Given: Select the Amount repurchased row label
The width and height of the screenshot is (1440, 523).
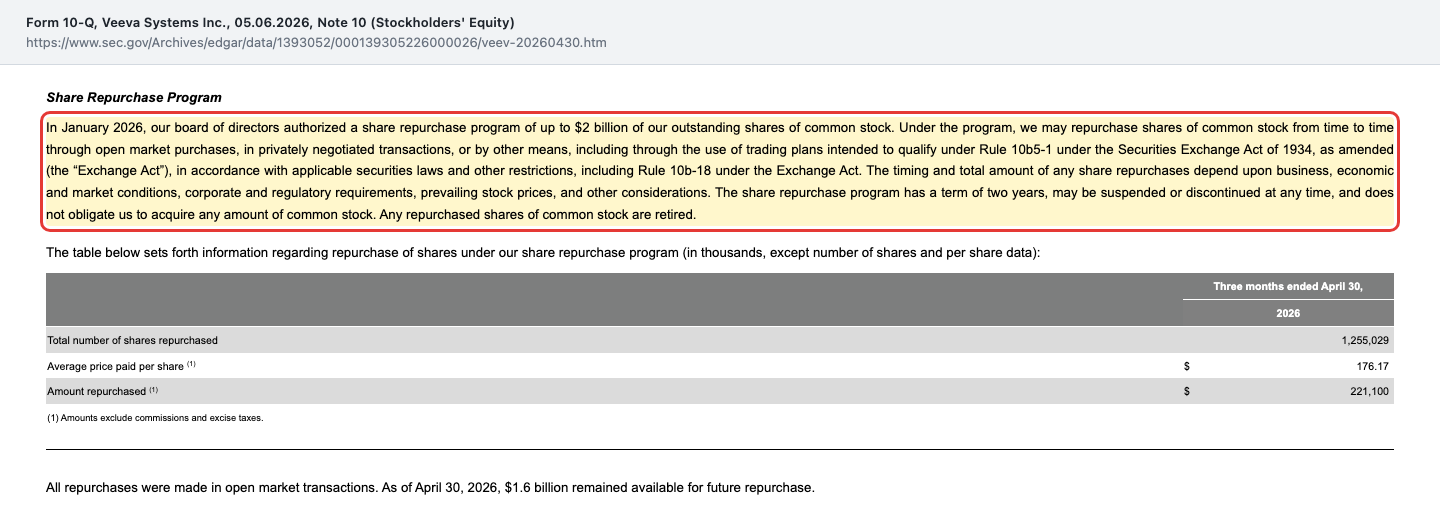Looking at the screenshot, I should click(x=96, y=391).
